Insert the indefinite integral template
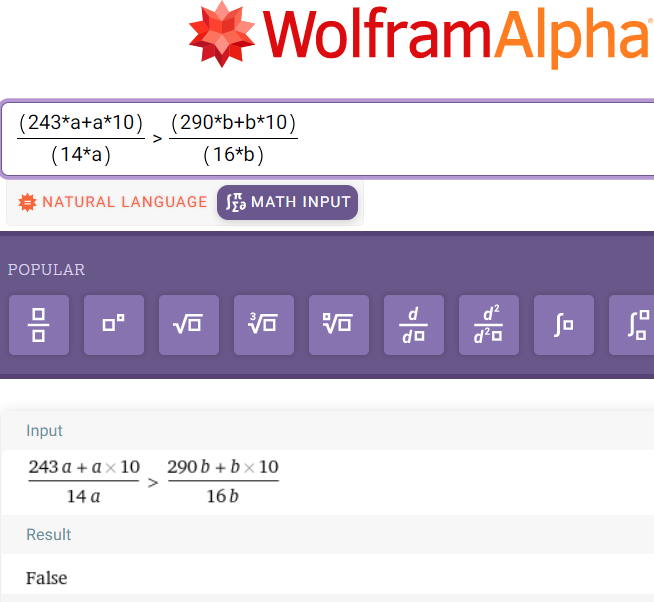This screenshot has height=602, width=654. coord(564,325)
